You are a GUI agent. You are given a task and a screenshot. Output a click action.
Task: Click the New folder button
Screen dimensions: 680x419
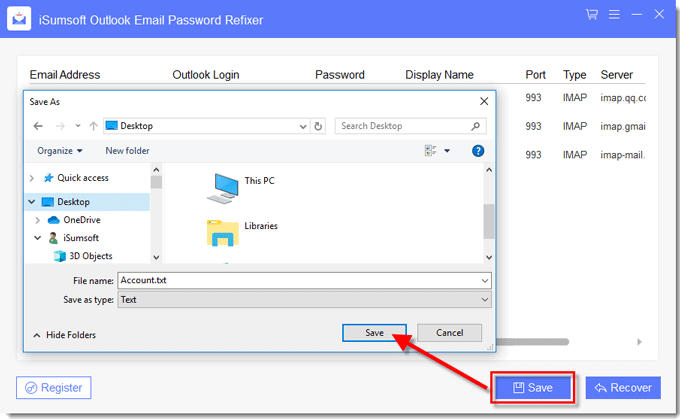point(128,151)
